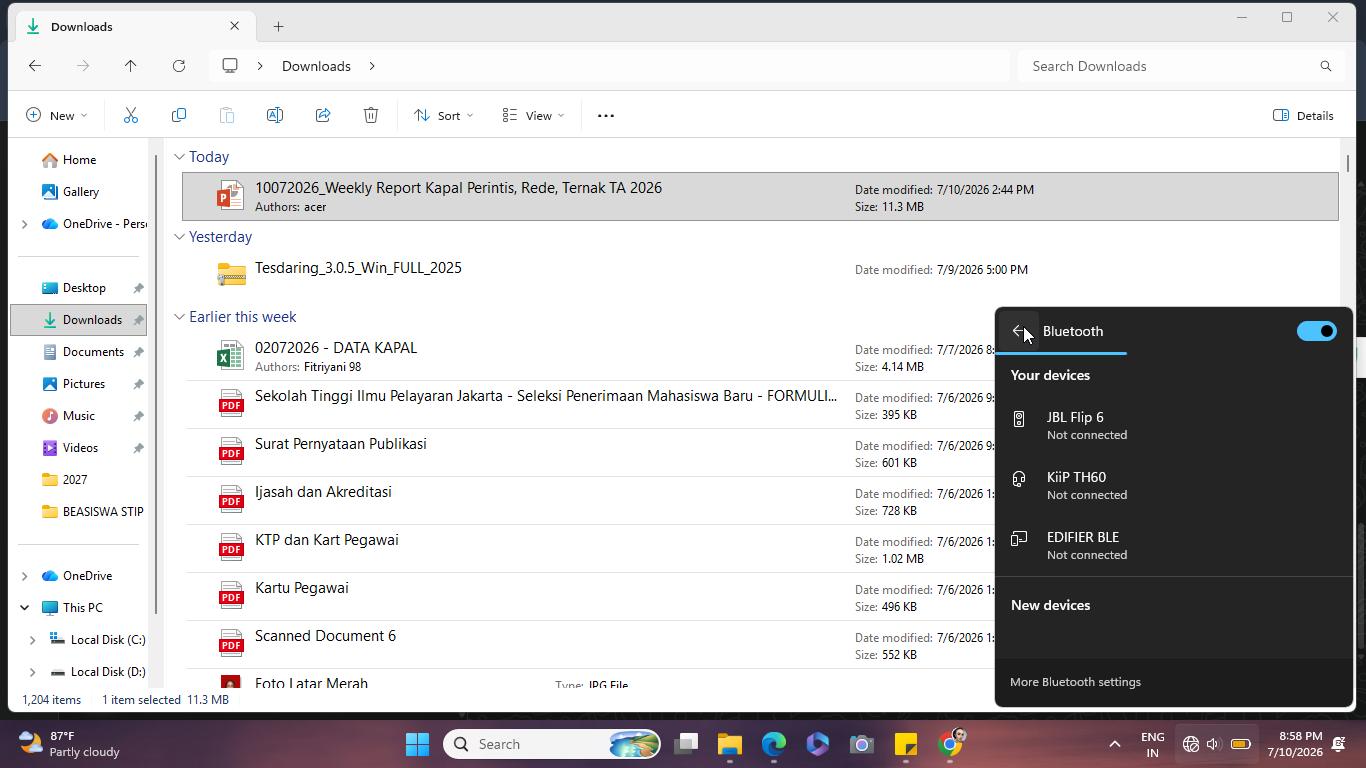
Task: Open Gallery in navigation pane
Action: [x=80, y=192]
